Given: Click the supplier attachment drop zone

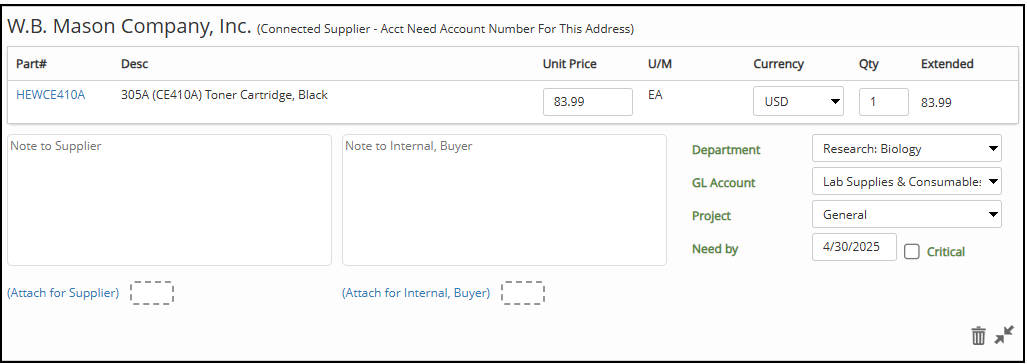Looking at the screenshot, I should pos(151,293).
